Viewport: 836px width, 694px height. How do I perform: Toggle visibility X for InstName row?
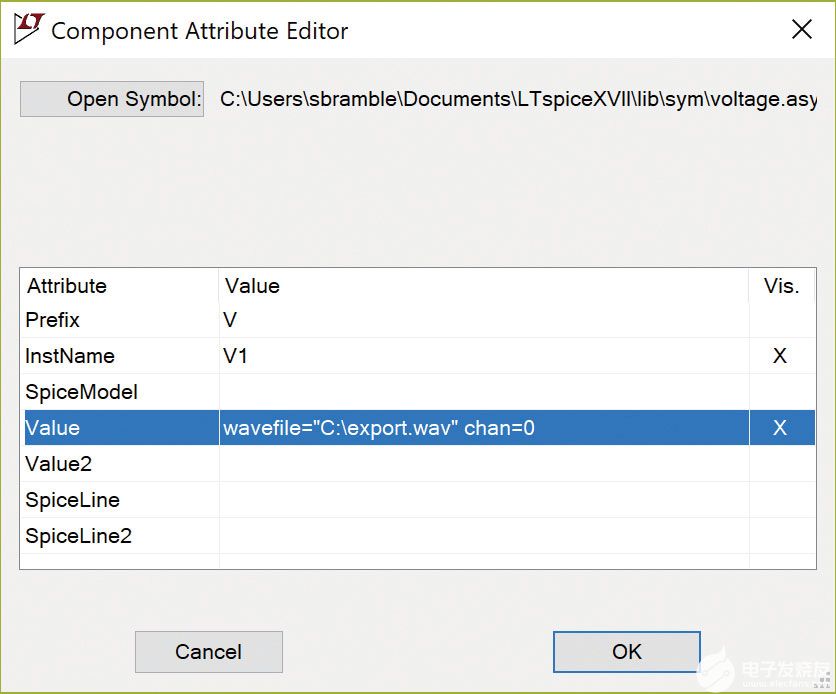780,356
